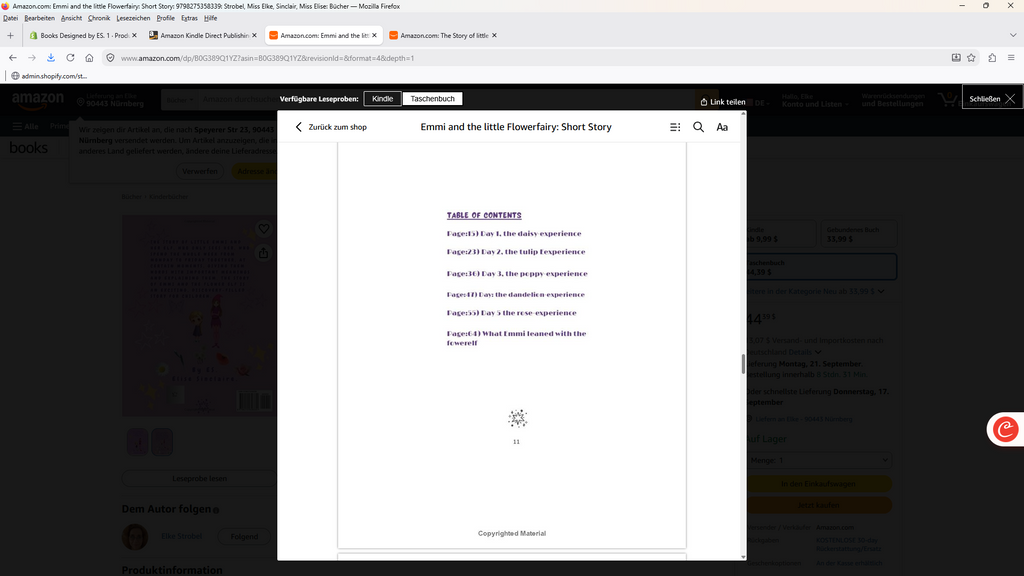1024x576 pixels.
Task: Click the reader vertical scrollbar thumb
Action: click(743, 364)
